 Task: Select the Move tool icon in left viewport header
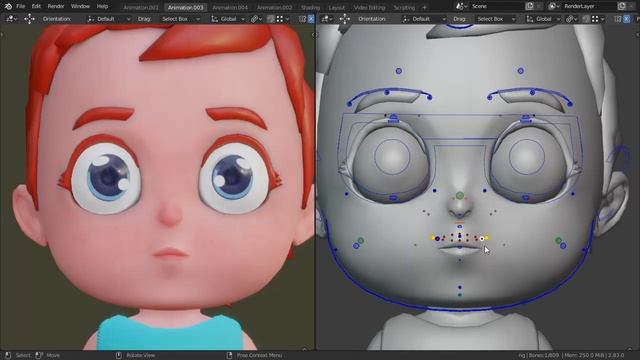(29, 19)
